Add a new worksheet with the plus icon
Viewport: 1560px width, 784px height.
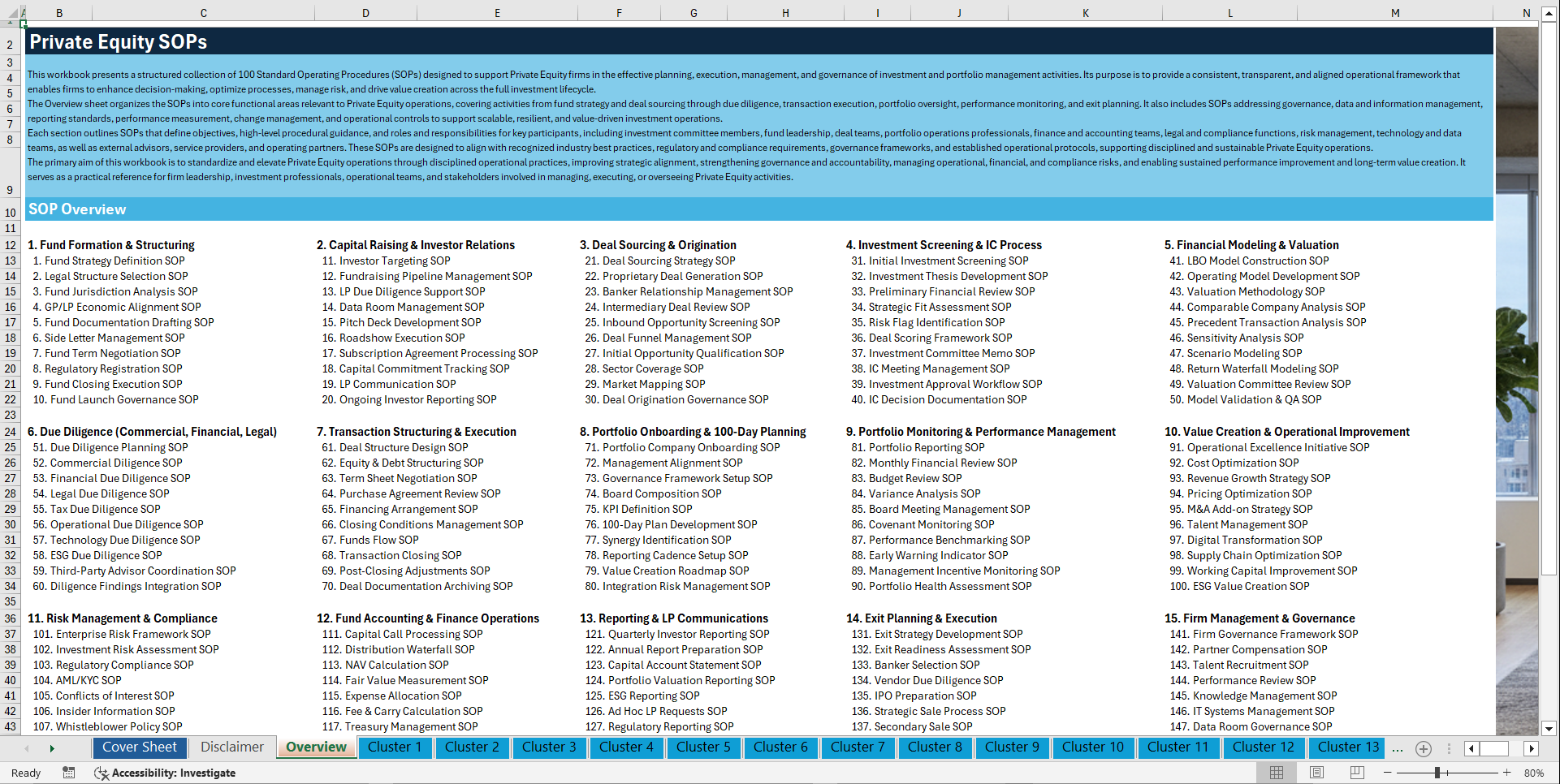[1423, 748]
